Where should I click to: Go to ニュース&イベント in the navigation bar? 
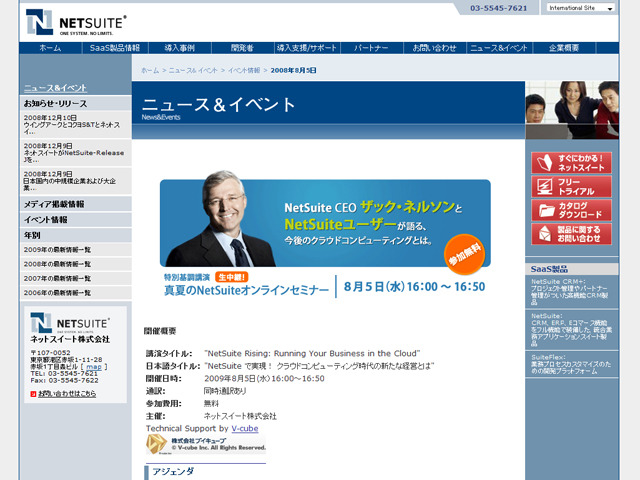click(x=499, y=48)
